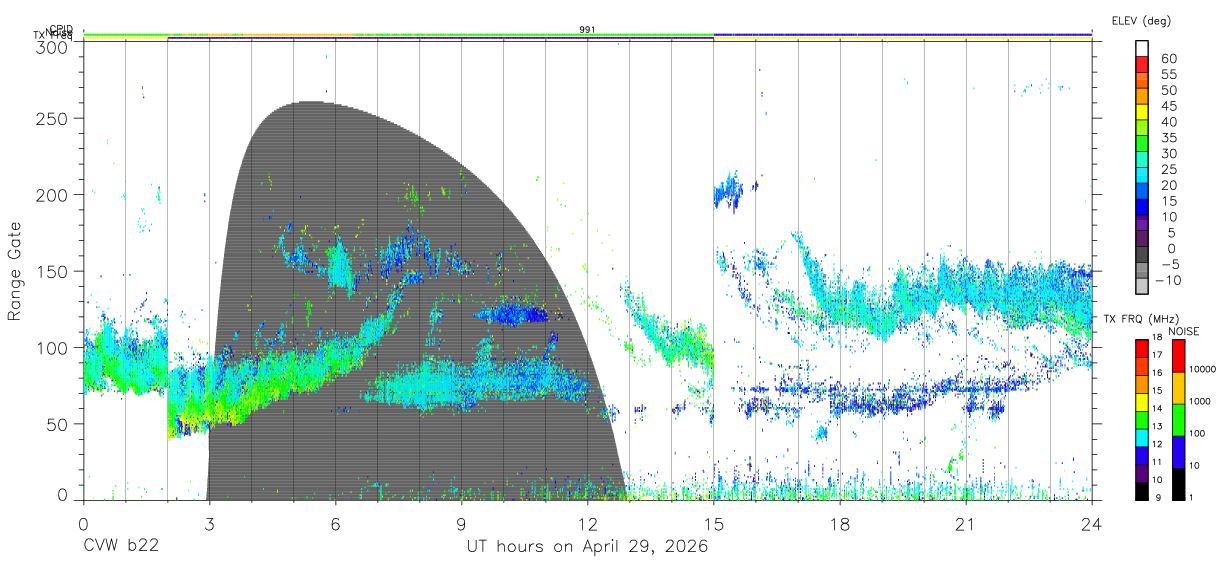
Task: Click the 45 label on the ELEV scale
Action: [x=1169, y=106]
